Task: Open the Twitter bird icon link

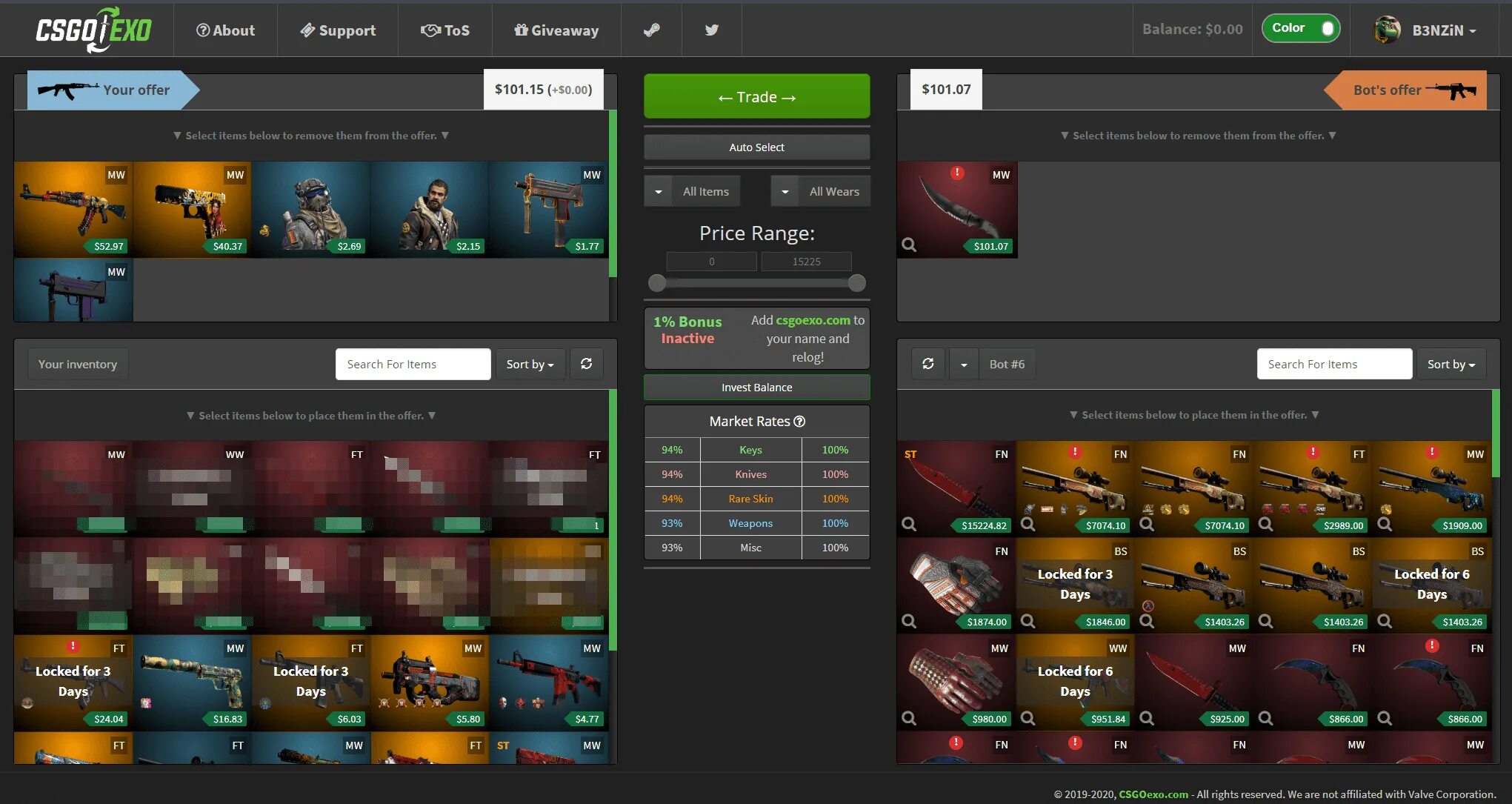Action: pyautogui.click(x=711, y=30)
